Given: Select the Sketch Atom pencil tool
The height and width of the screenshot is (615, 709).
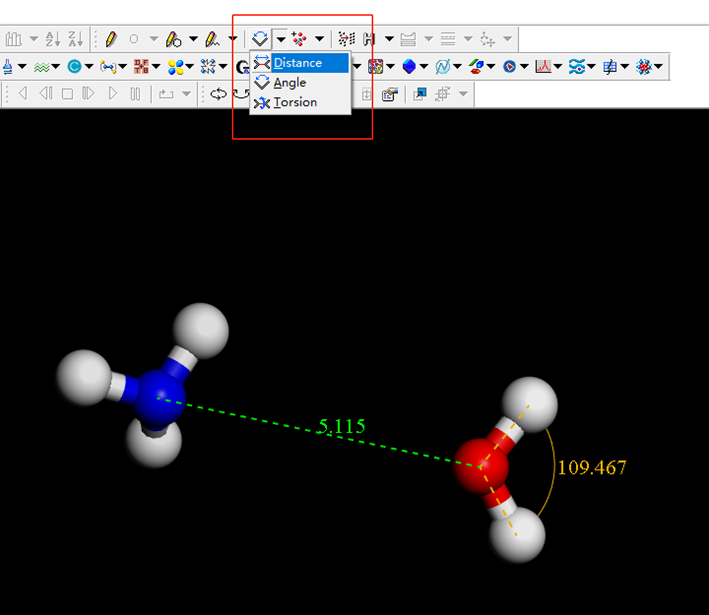Looking at the screenshot, I should 110,40.
